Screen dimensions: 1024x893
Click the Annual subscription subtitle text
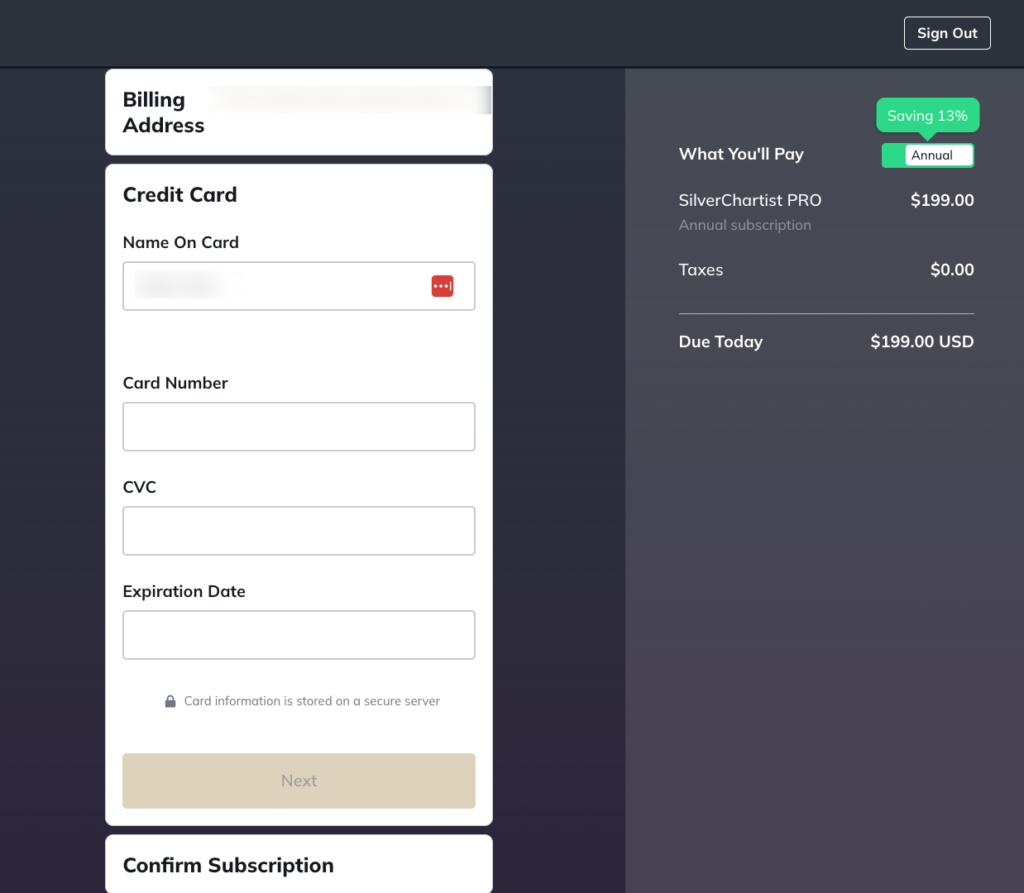744,225
